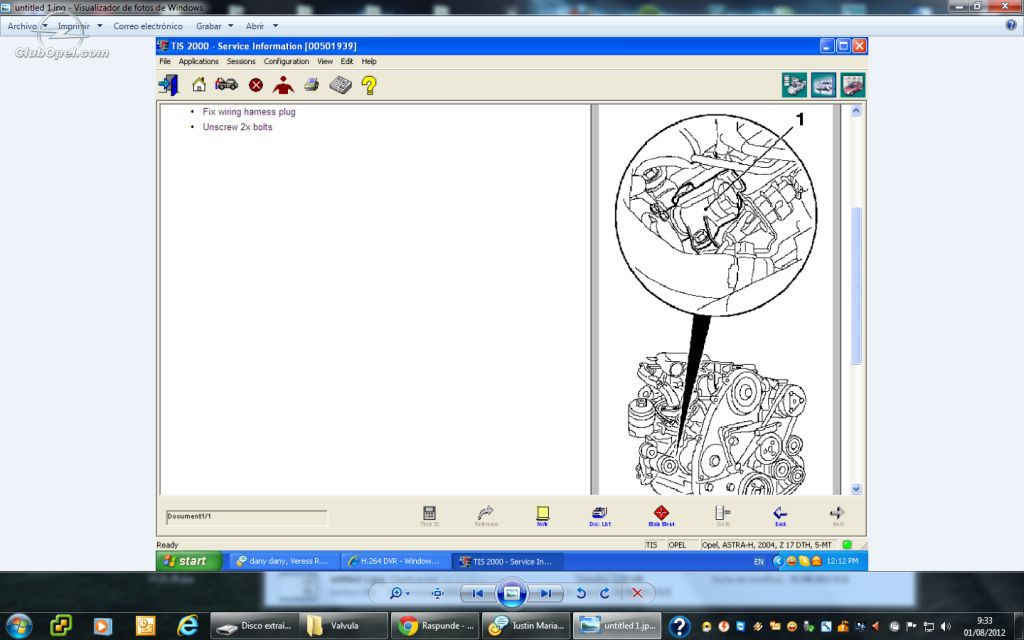This screenshot has width=1024, height=640.
Task: Open the 'Valvula' folder taskbar item
Action: tap(344, 626)
